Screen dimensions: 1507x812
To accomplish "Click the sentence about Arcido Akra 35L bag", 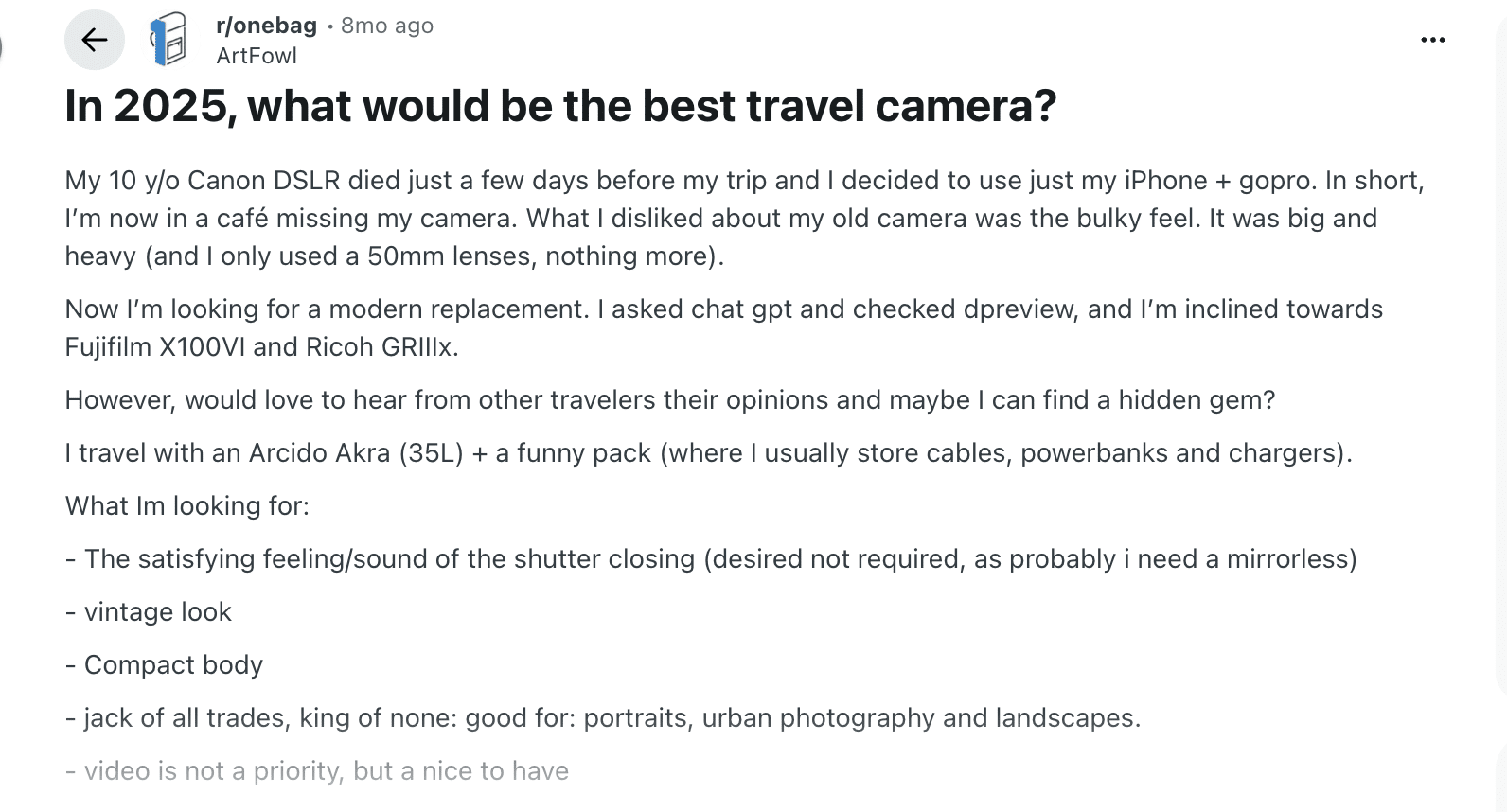I will [710, 452].
